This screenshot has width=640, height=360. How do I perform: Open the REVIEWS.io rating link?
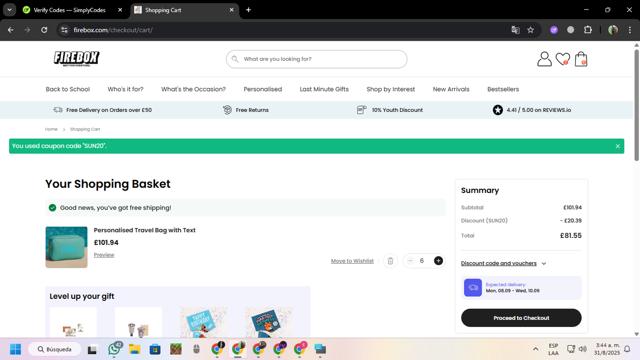pos(531,110)
